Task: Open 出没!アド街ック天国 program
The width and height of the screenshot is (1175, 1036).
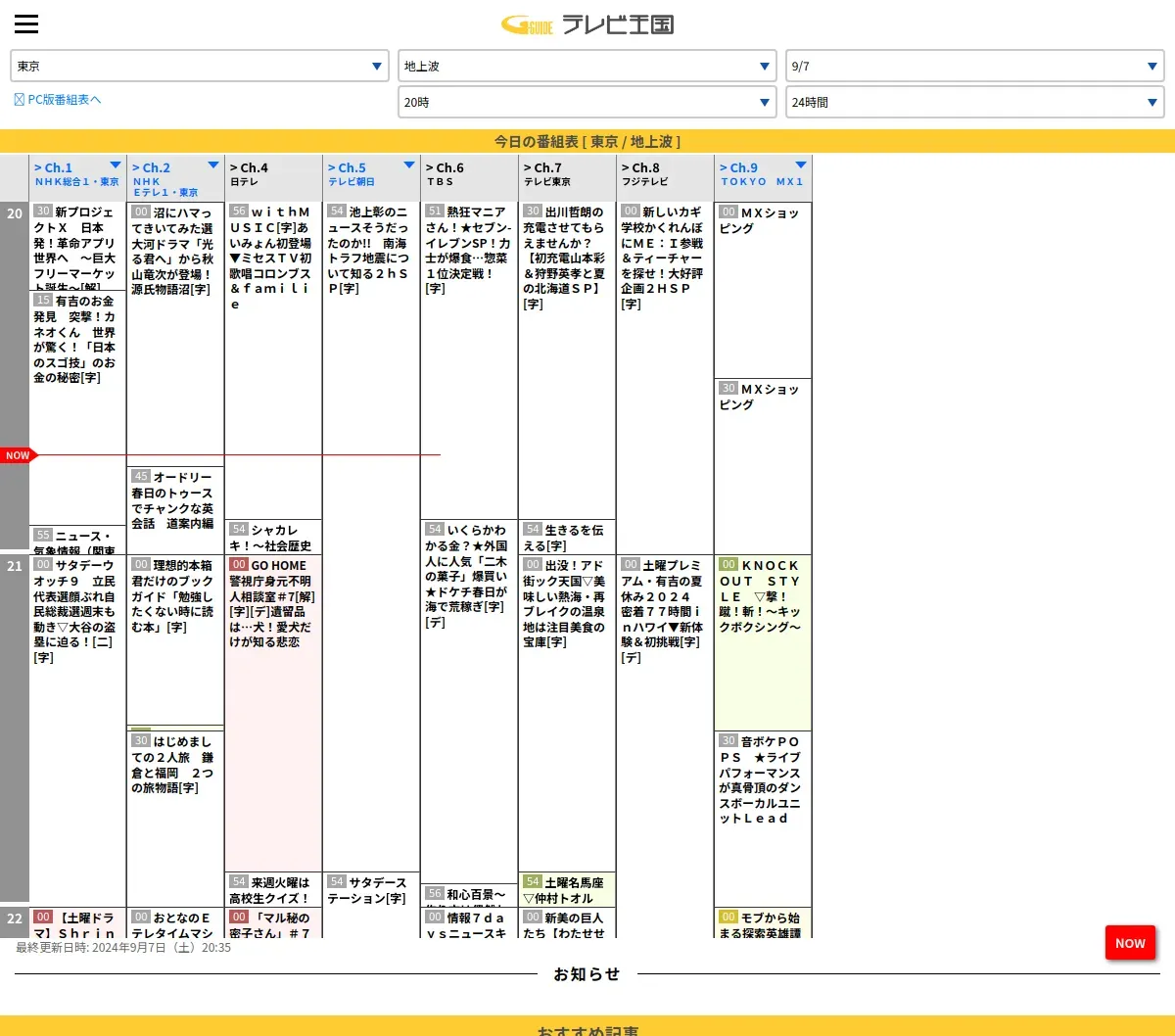Action: pyautogui.click(x=567, y=713)
